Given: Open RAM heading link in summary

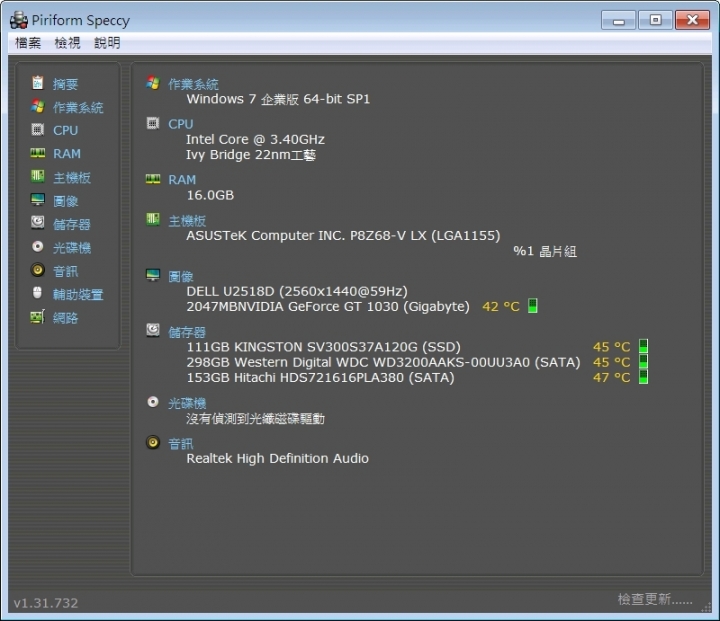Looking at the screenshot, I should pyautogui.click(x=182, y=180).
